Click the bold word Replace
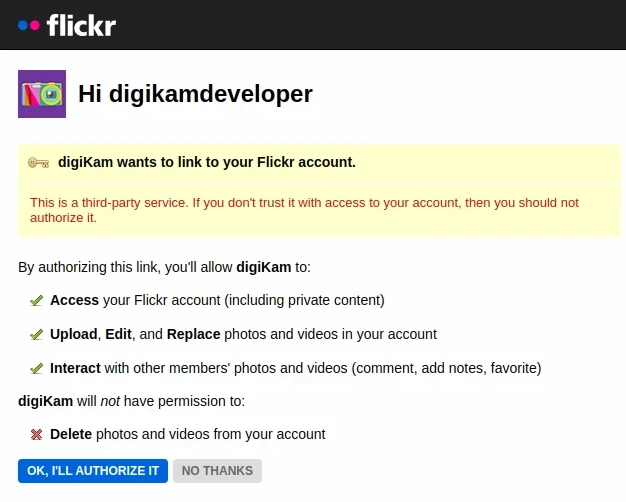Viewport: 626px width, 502px height. point(193,334)
